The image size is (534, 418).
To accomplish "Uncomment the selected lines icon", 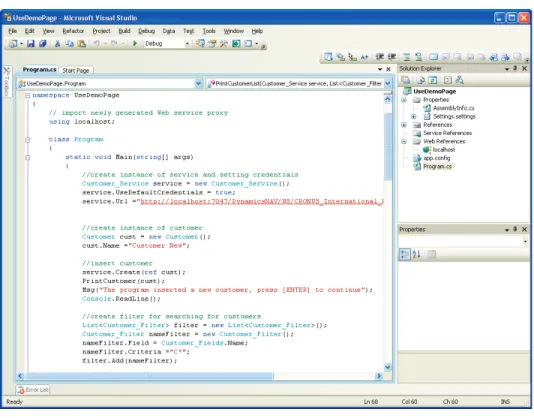I will click(x=418, y=57).
